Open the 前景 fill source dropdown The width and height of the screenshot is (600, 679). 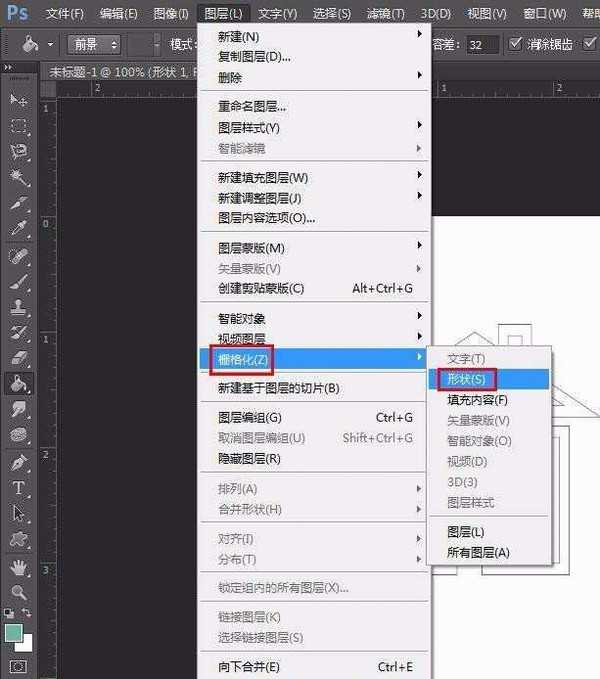95,45
